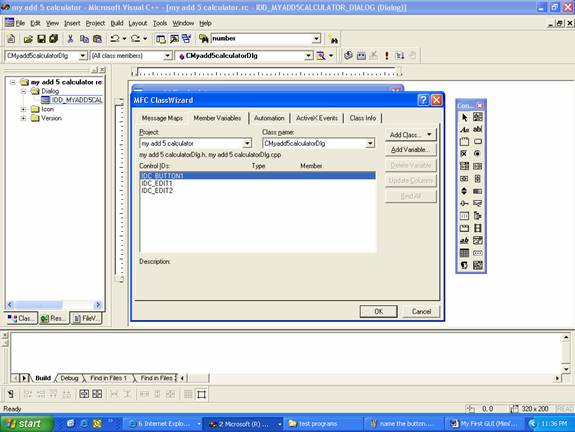The image size is (575, 432).
Task: Select the Radio Button control tool
Action: tap(477, 154)
